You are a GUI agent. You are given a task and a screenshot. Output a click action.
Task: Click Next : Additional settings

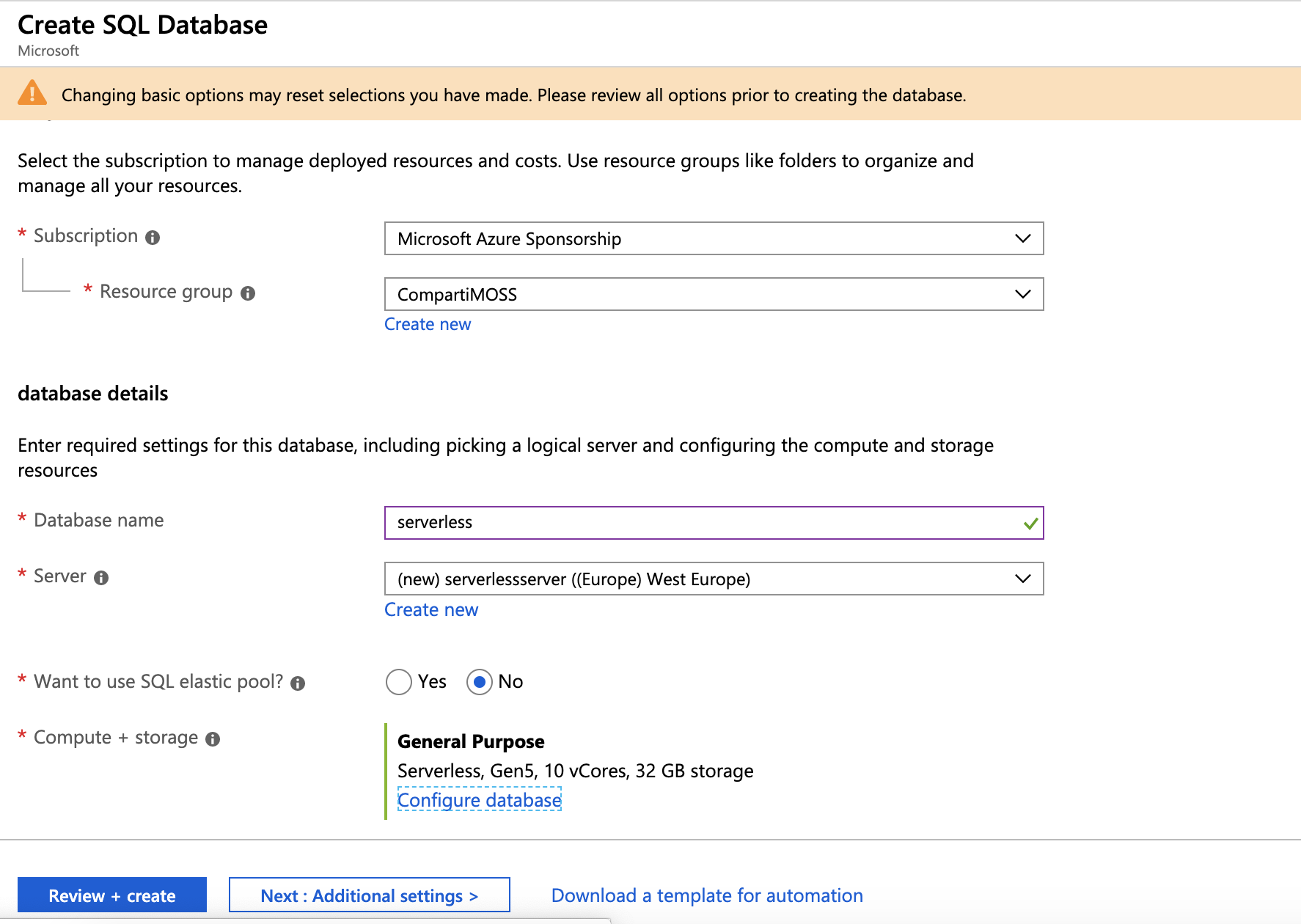pyautogui.click(x=369, y=895)
